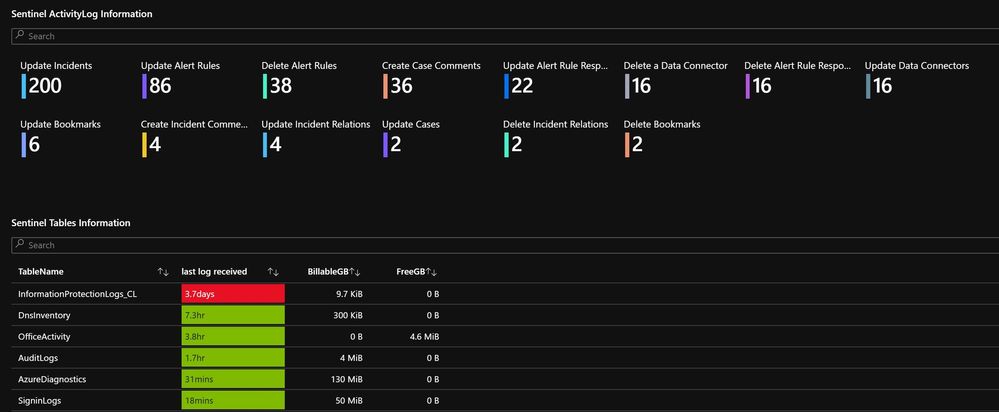
Task: Click the purple color bar beside 86
Action: click(145, 86)
